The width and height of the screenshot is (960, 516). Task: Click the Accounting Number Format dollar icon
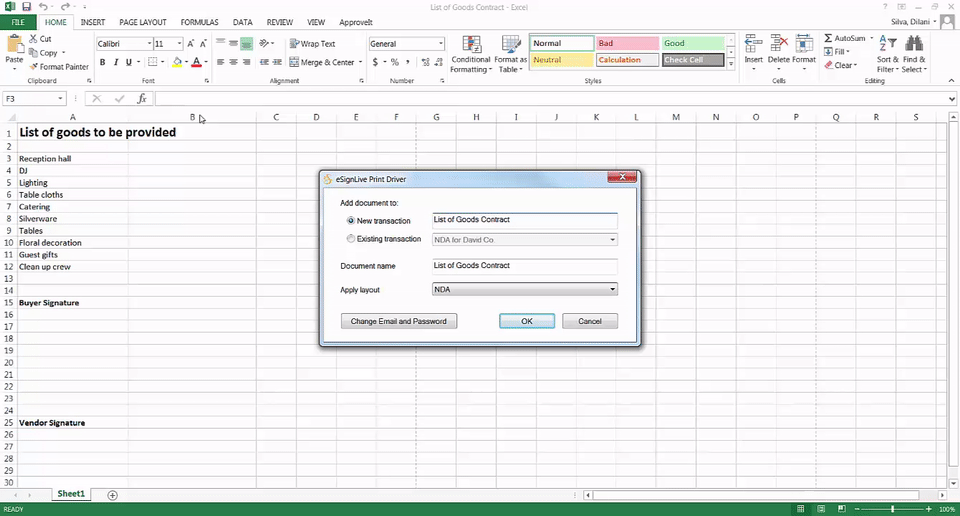(x=375, y=62)
